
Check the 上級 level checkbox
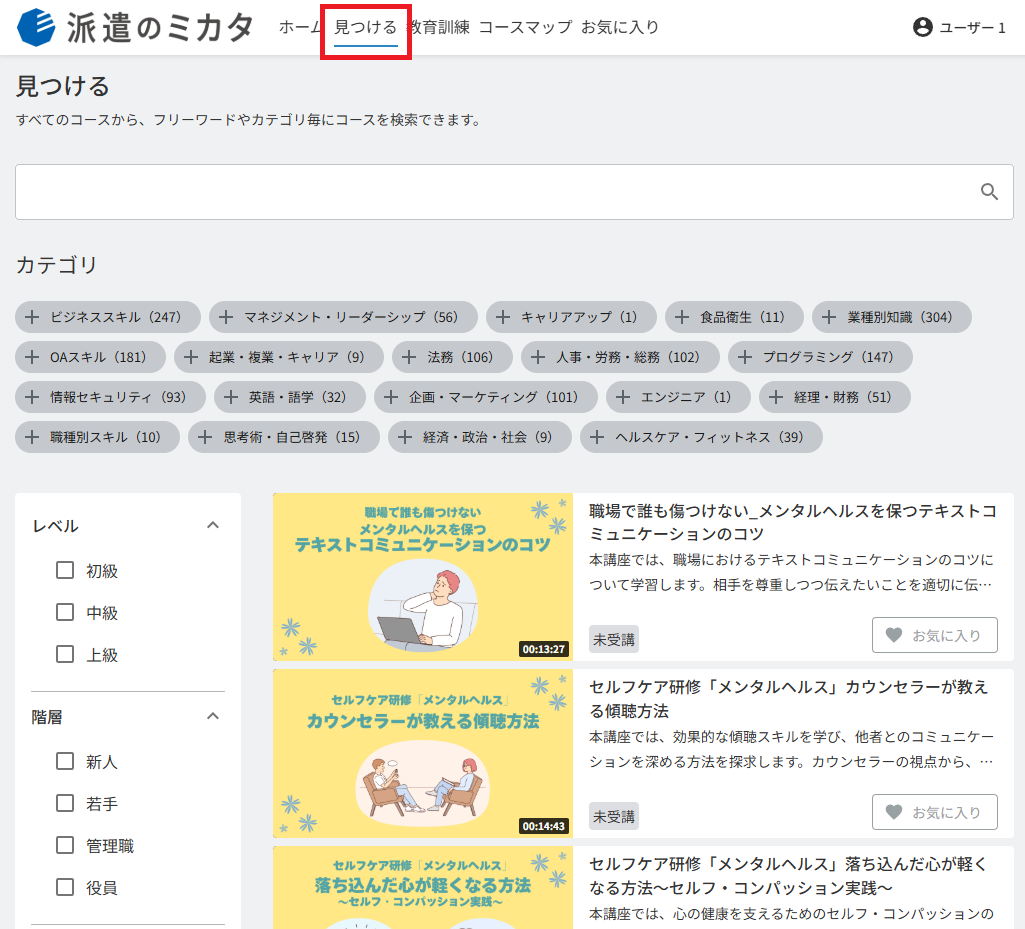pos(65,654)
